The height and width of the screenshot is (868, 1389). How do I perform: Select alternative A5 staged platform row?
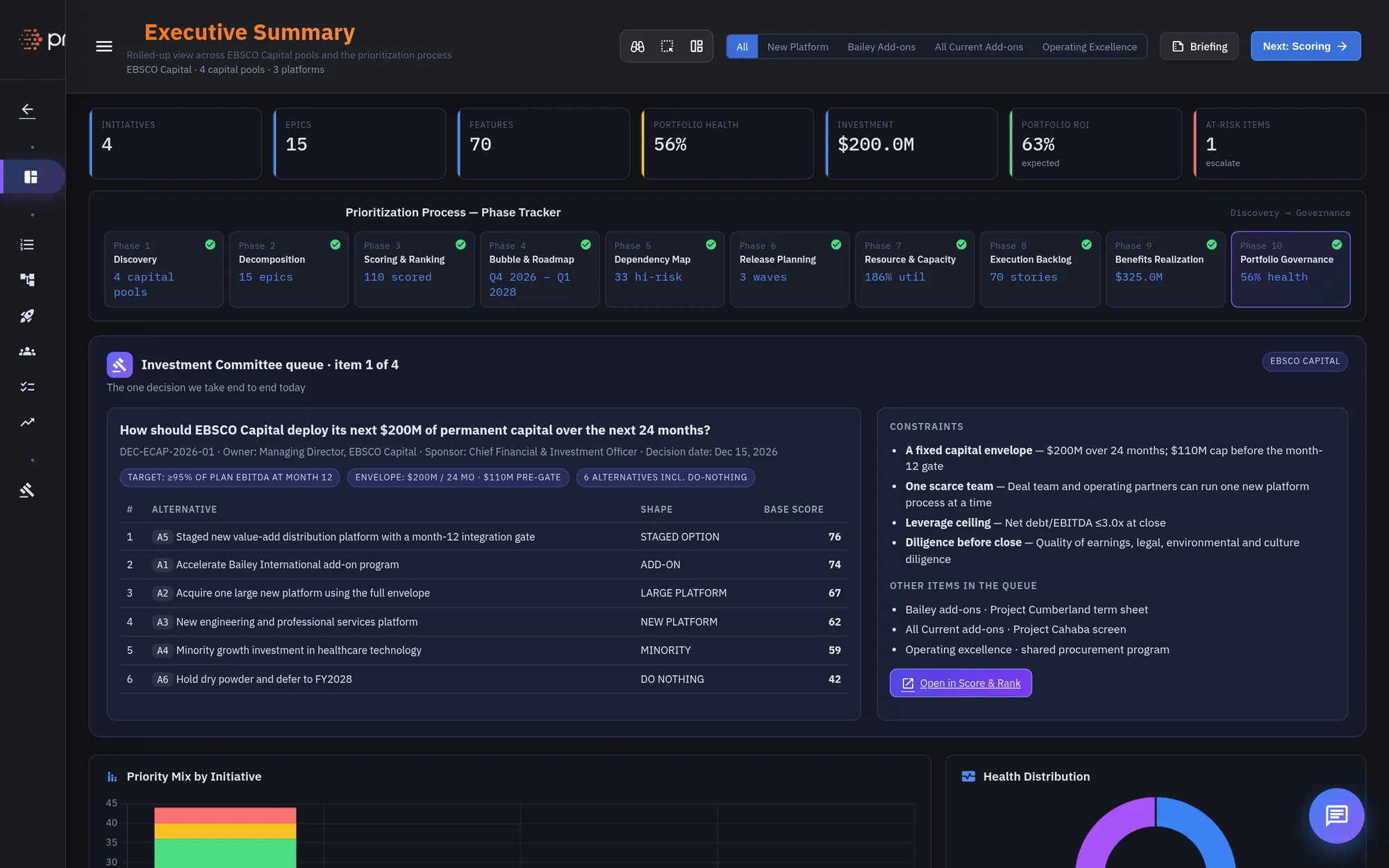point(483,537)
